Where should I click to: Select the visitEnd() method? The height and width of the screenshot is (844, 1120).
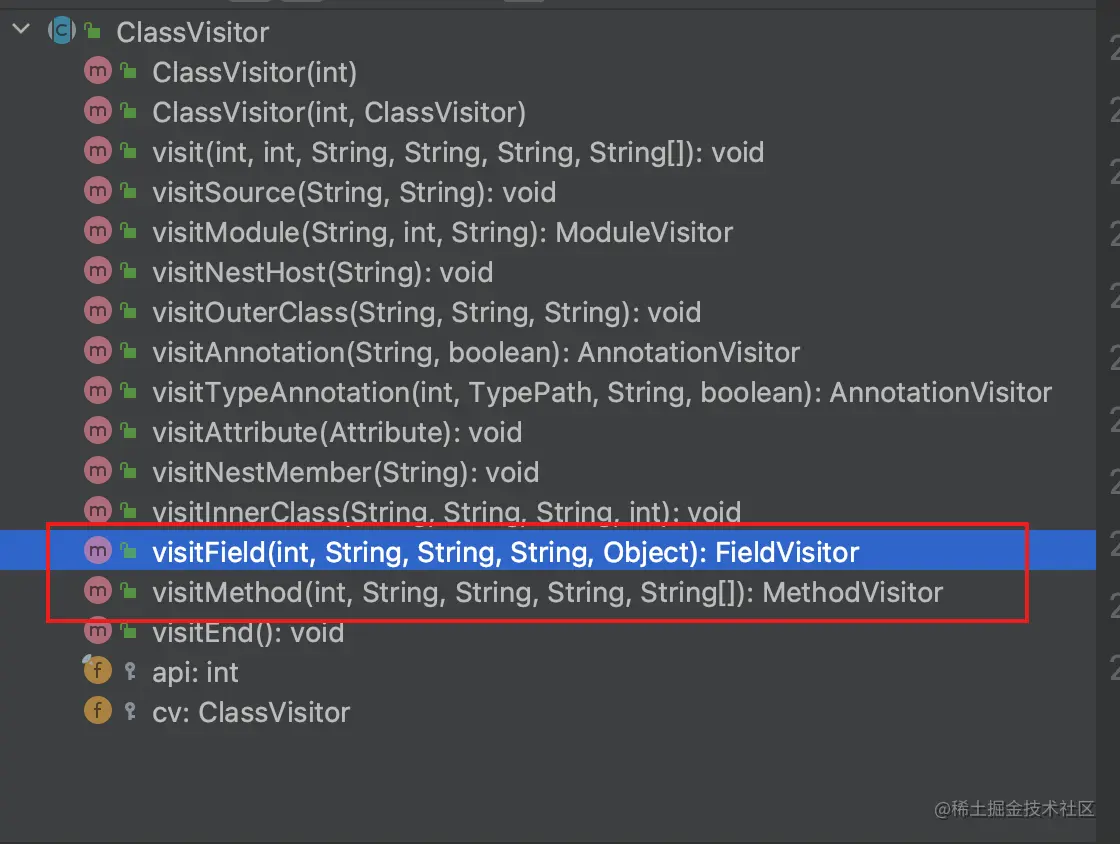[248, 632]
